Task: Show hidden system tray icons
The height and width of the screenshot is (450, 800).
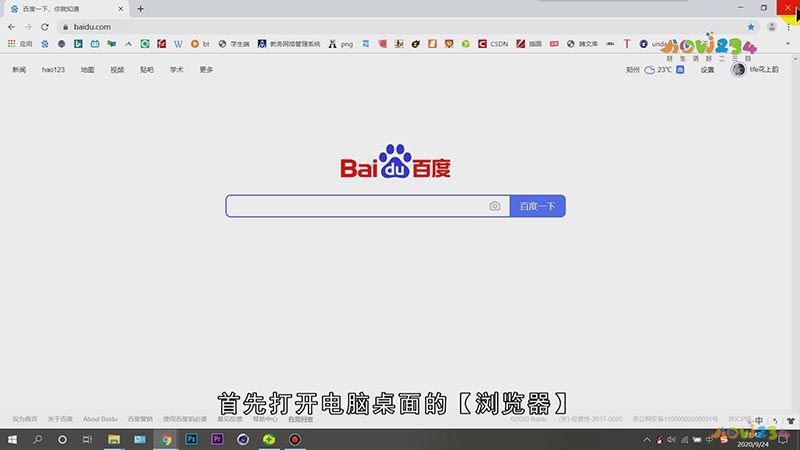Action: click(x=647, y=440)
